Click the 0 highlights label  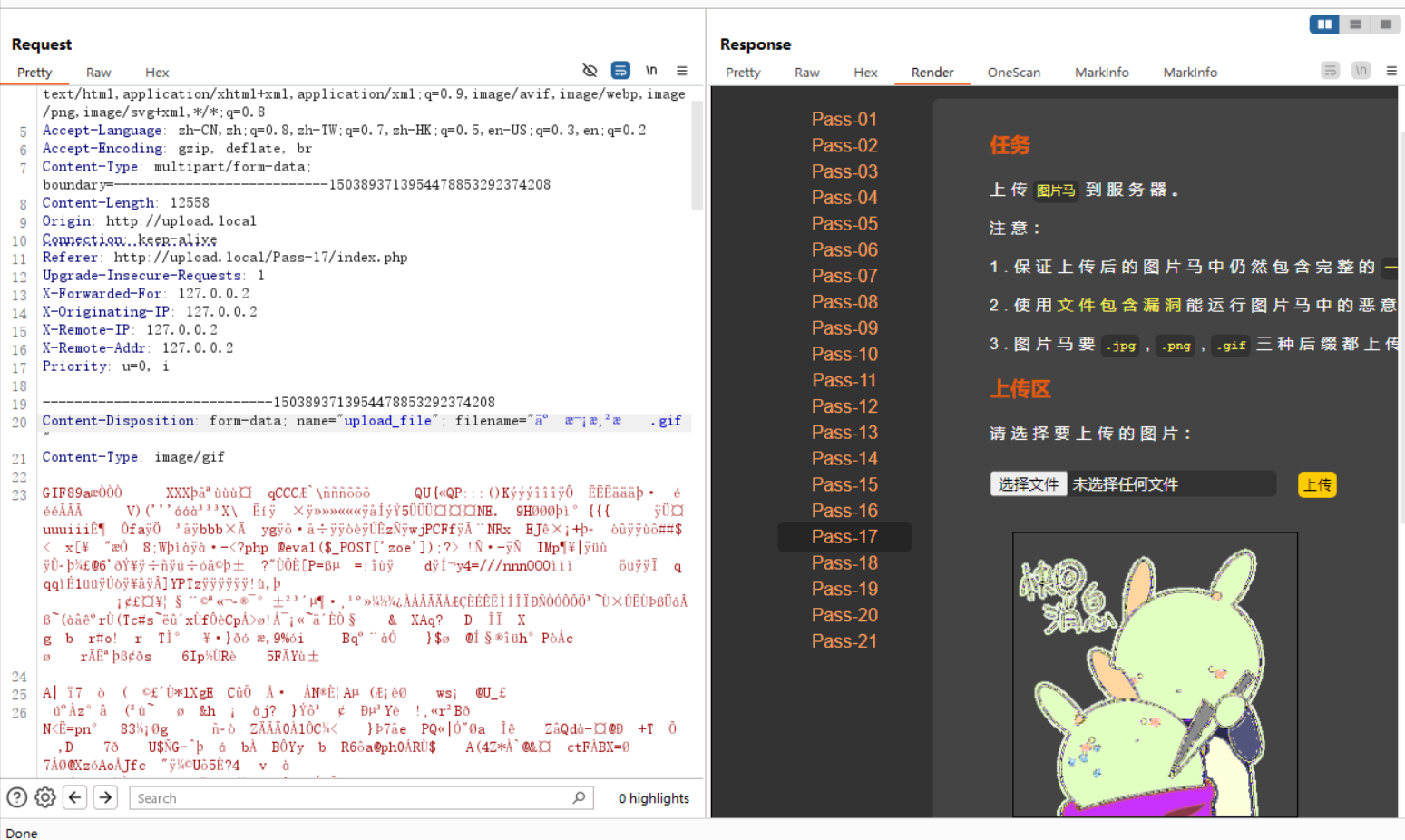[x=654, y=798]
